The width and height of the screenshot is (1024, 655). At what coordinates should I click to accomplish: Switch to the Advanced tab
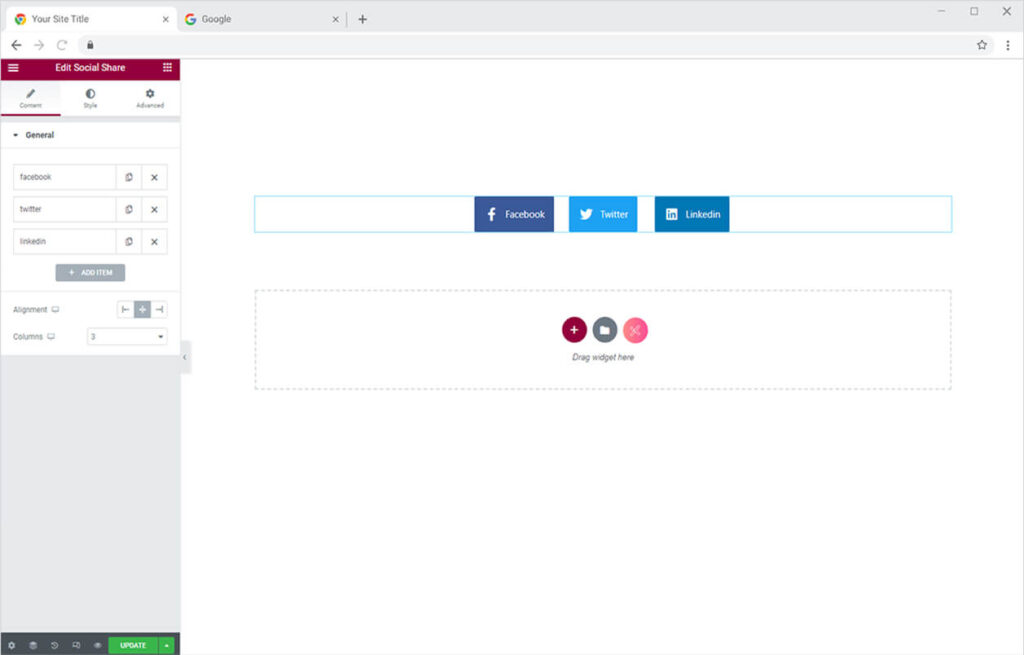point(150,98)
